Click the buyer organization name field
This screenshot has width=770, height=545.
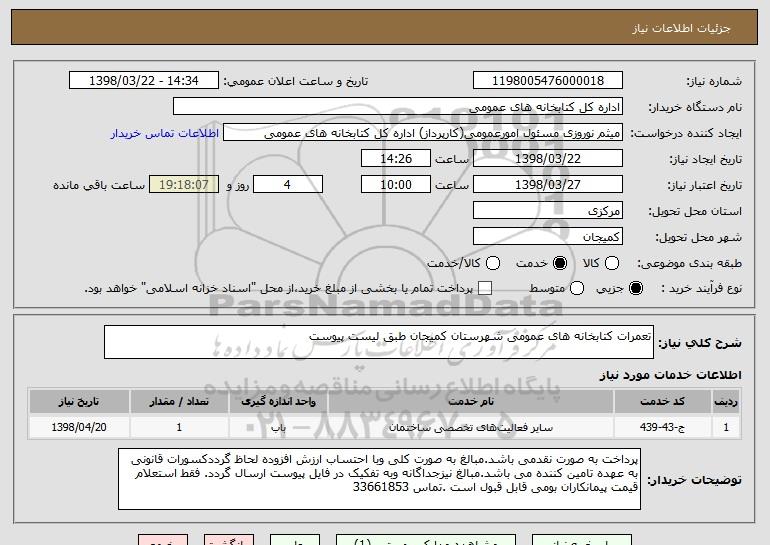(x=398, y=107)
